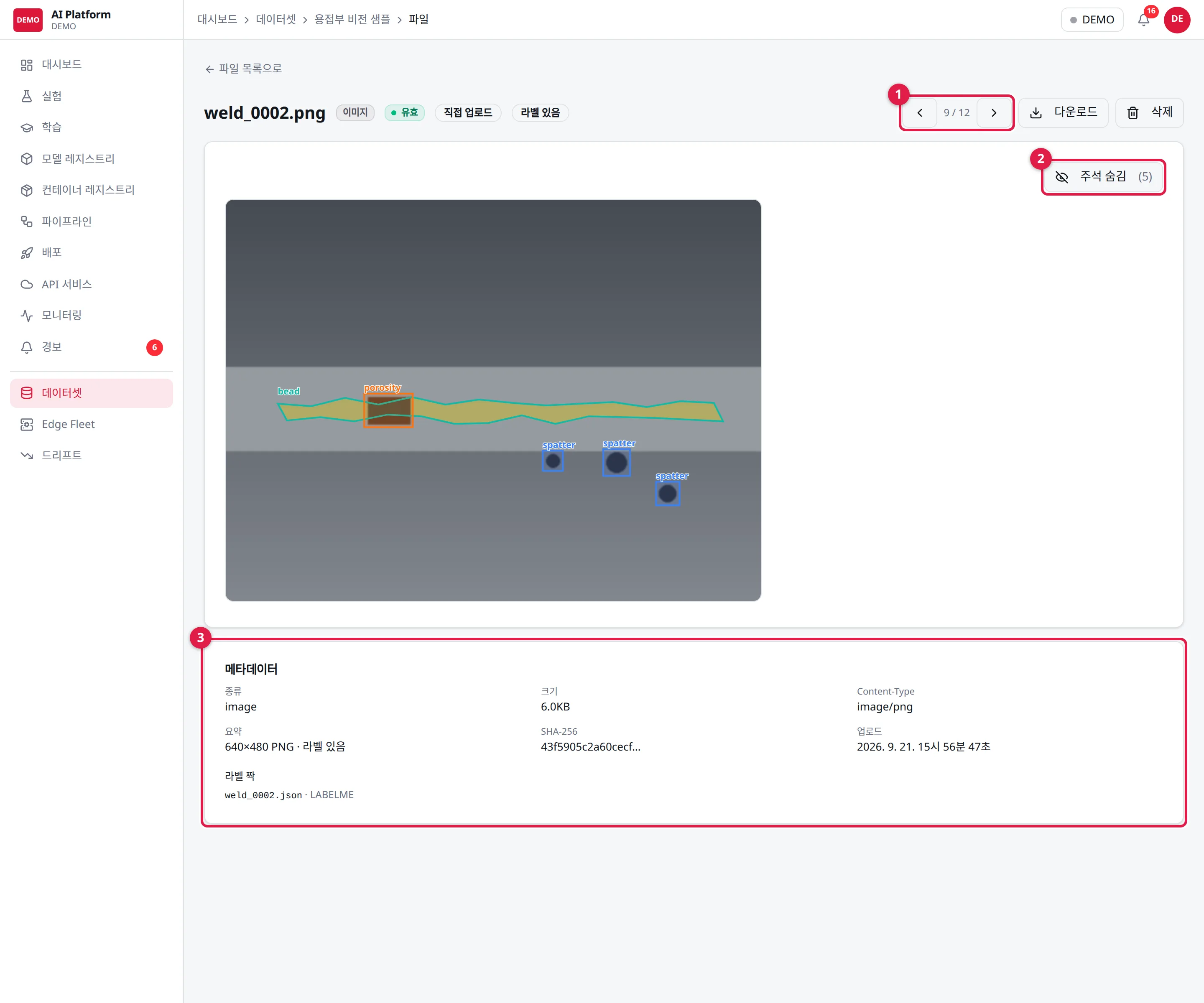Viewport: 1204px width, 1003px height.
Task: Click the cube icon beside 모델 레지스트리
Action: pos(26,159)
